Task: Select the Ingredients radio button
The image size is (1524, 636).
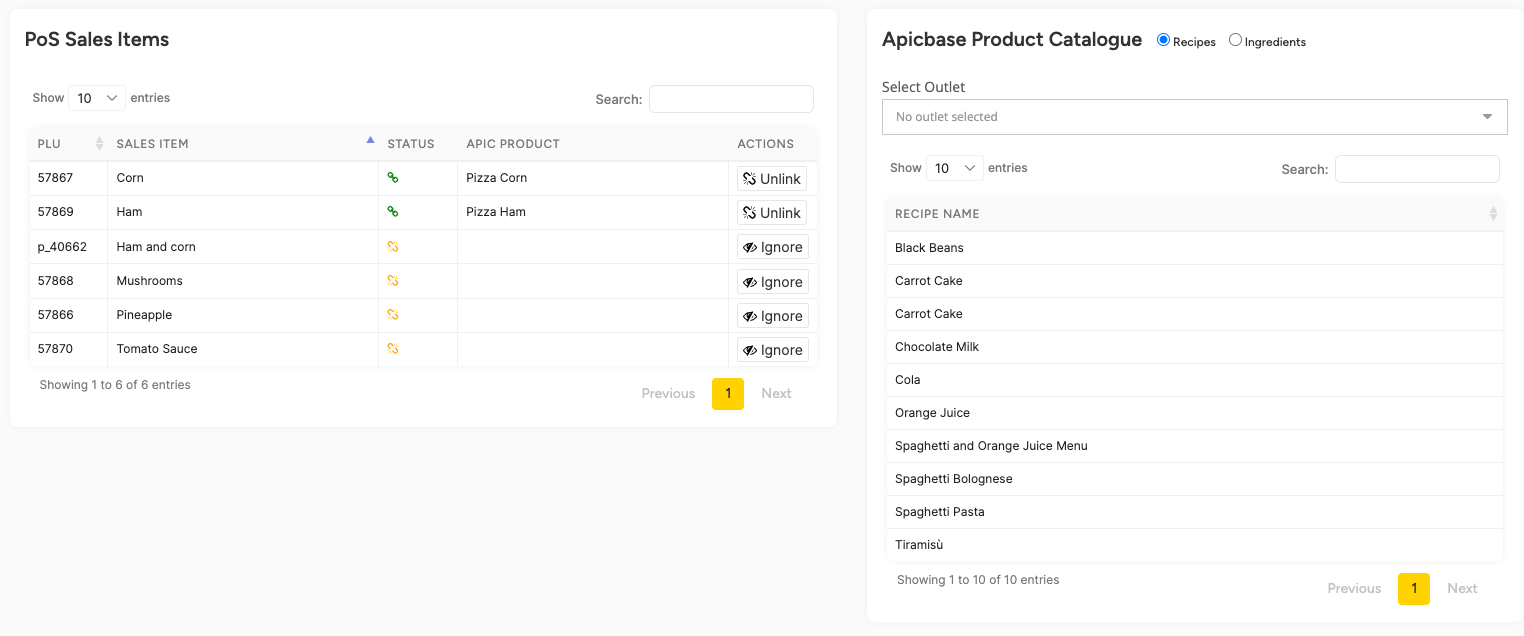Action: click(x=1235, y=40)
